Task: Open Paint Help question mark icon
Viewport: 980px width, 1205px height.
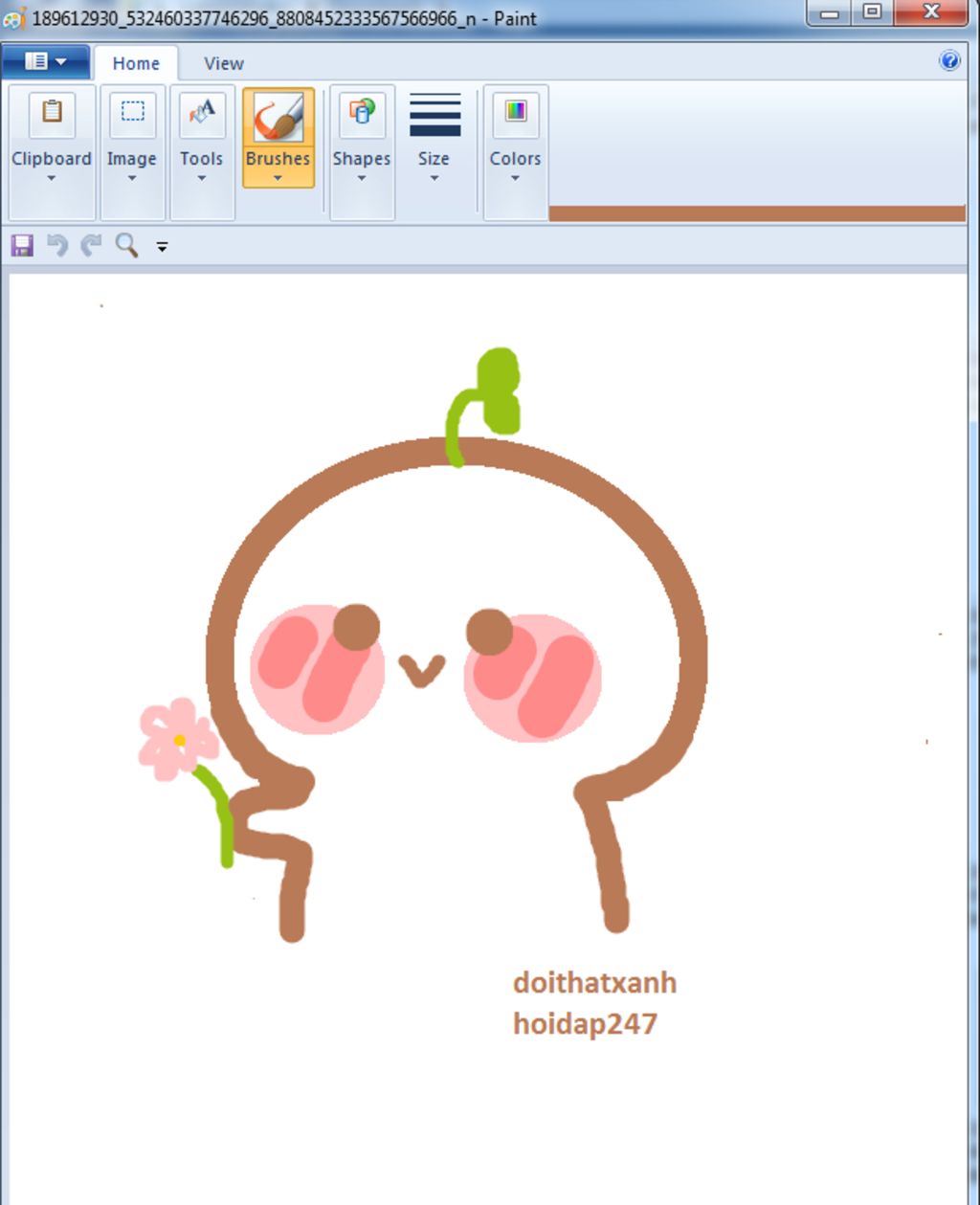Action: pos(949,61)
